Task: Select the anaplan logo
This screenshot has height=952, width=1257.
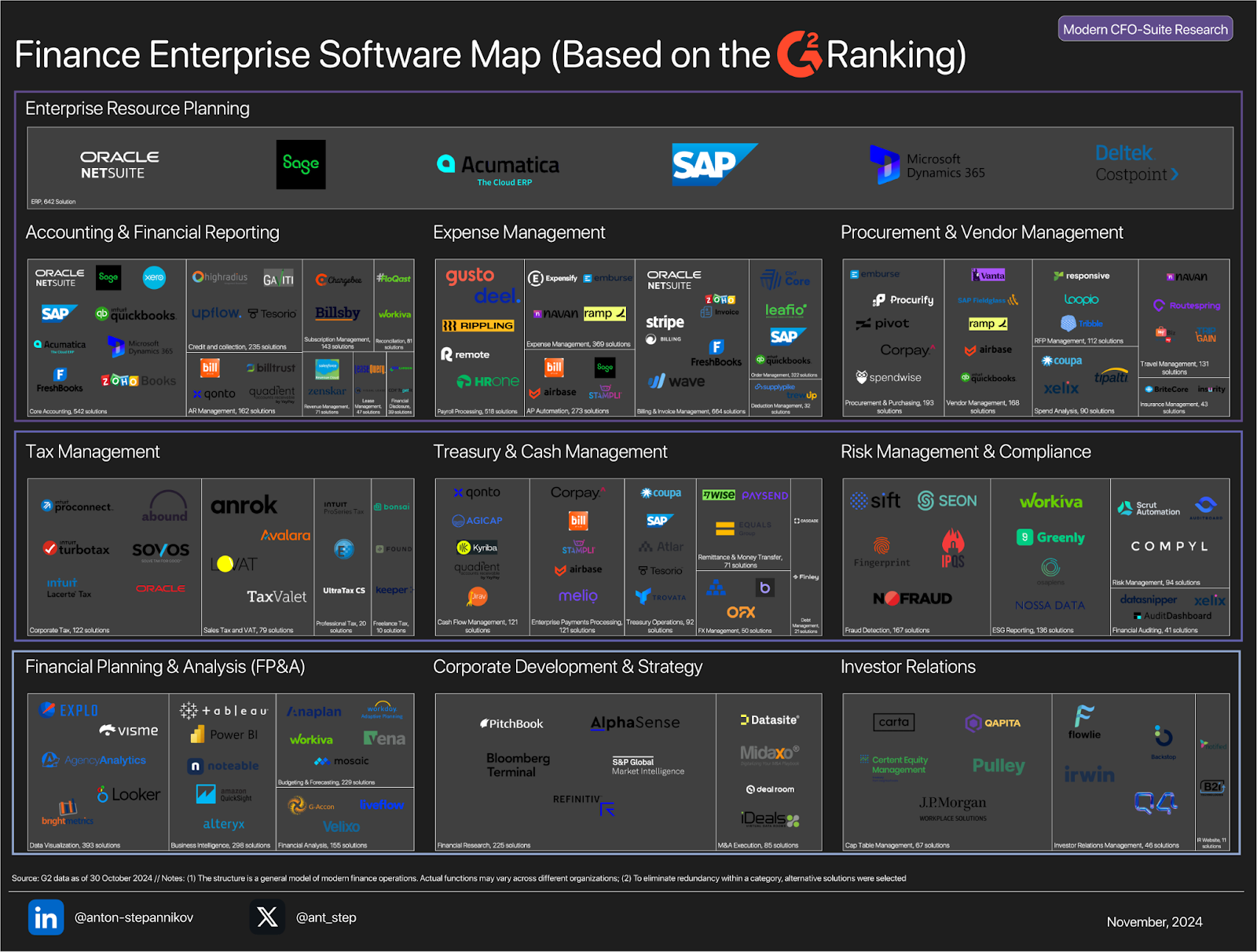Action: coord(314,712)
